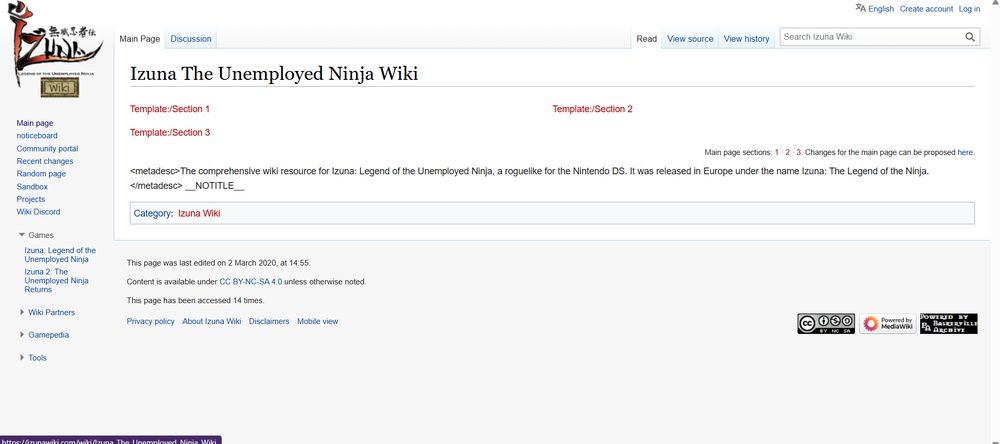Open the CC BY-NC-SA 4.0 license link
The width and height of the screenshot is (1000, 444).
251,281
